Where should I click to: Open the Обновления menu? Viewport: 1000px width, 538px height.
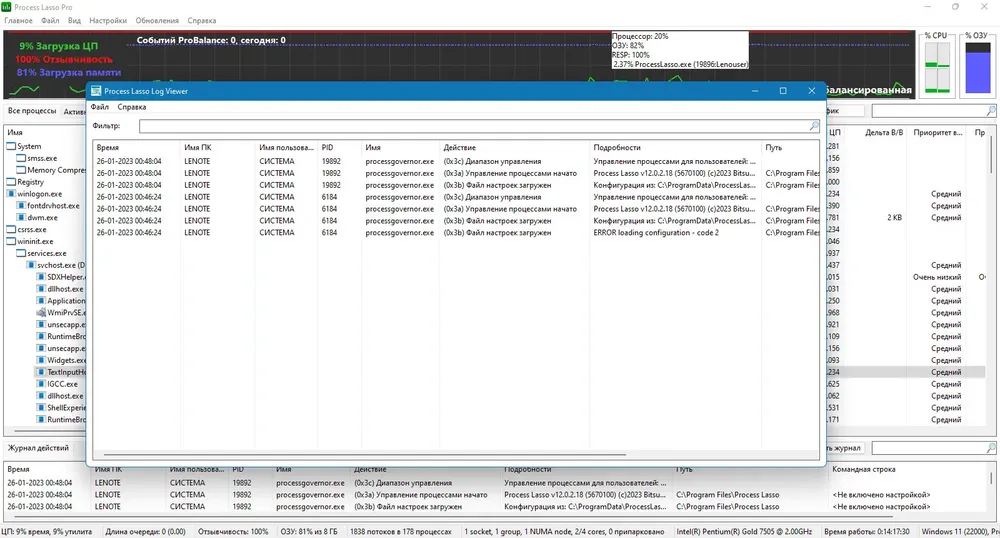[x=156, y=20]
